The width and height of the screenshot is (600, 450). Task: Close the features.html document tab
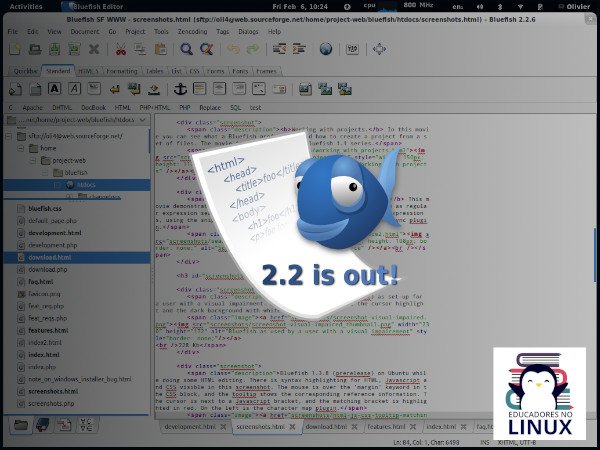[x=413, y=427]
